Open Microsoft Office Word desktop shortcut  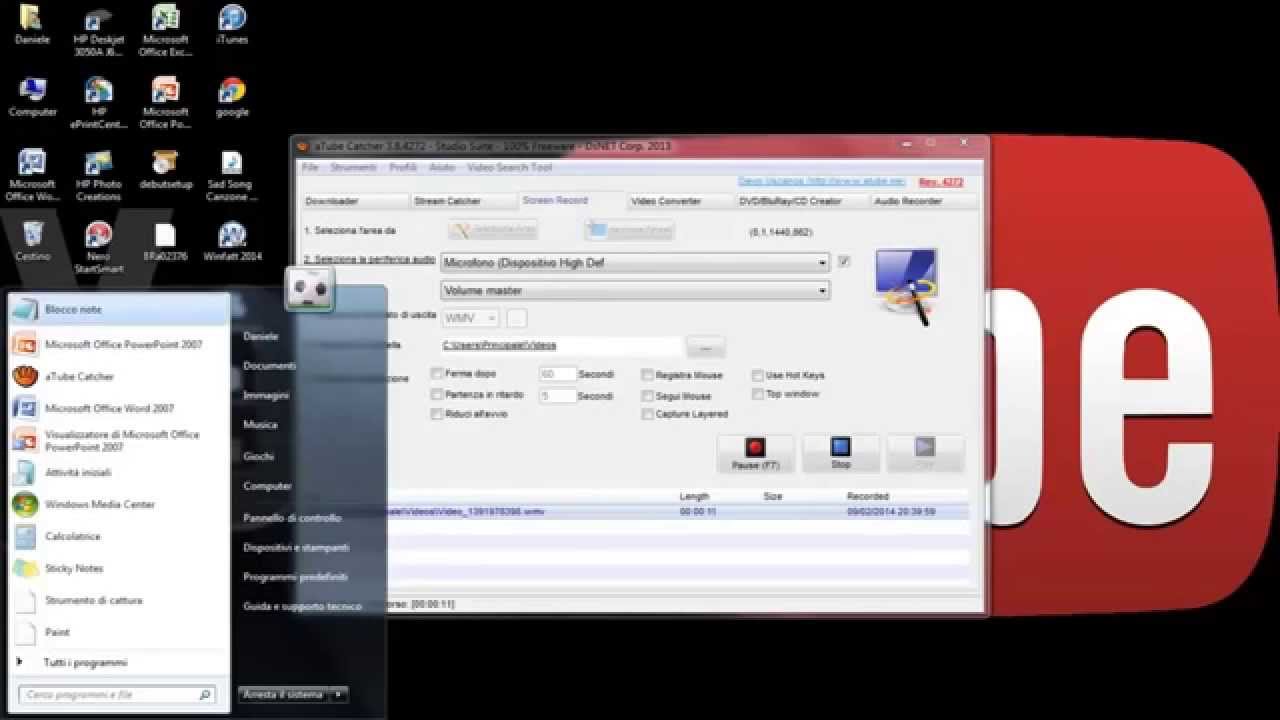(32, 176)
